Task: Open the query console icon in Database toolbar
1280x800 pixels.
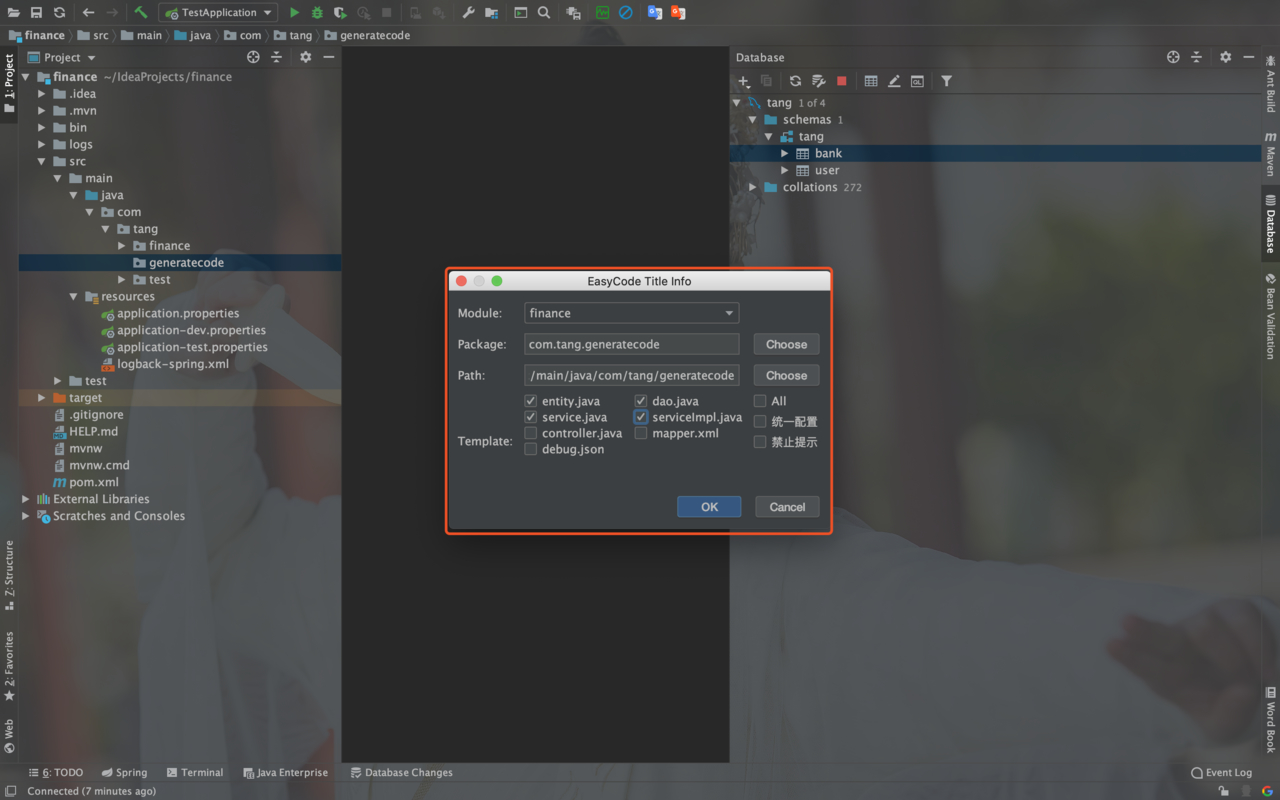Action: tap(917, 81)
